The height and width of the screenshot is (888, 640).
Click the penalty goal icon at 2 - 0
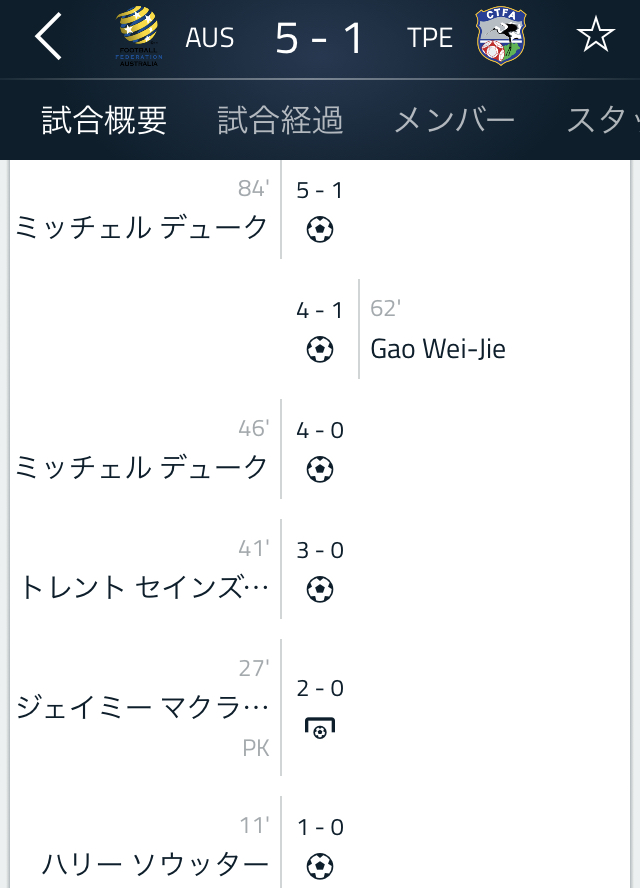(320, 728)
